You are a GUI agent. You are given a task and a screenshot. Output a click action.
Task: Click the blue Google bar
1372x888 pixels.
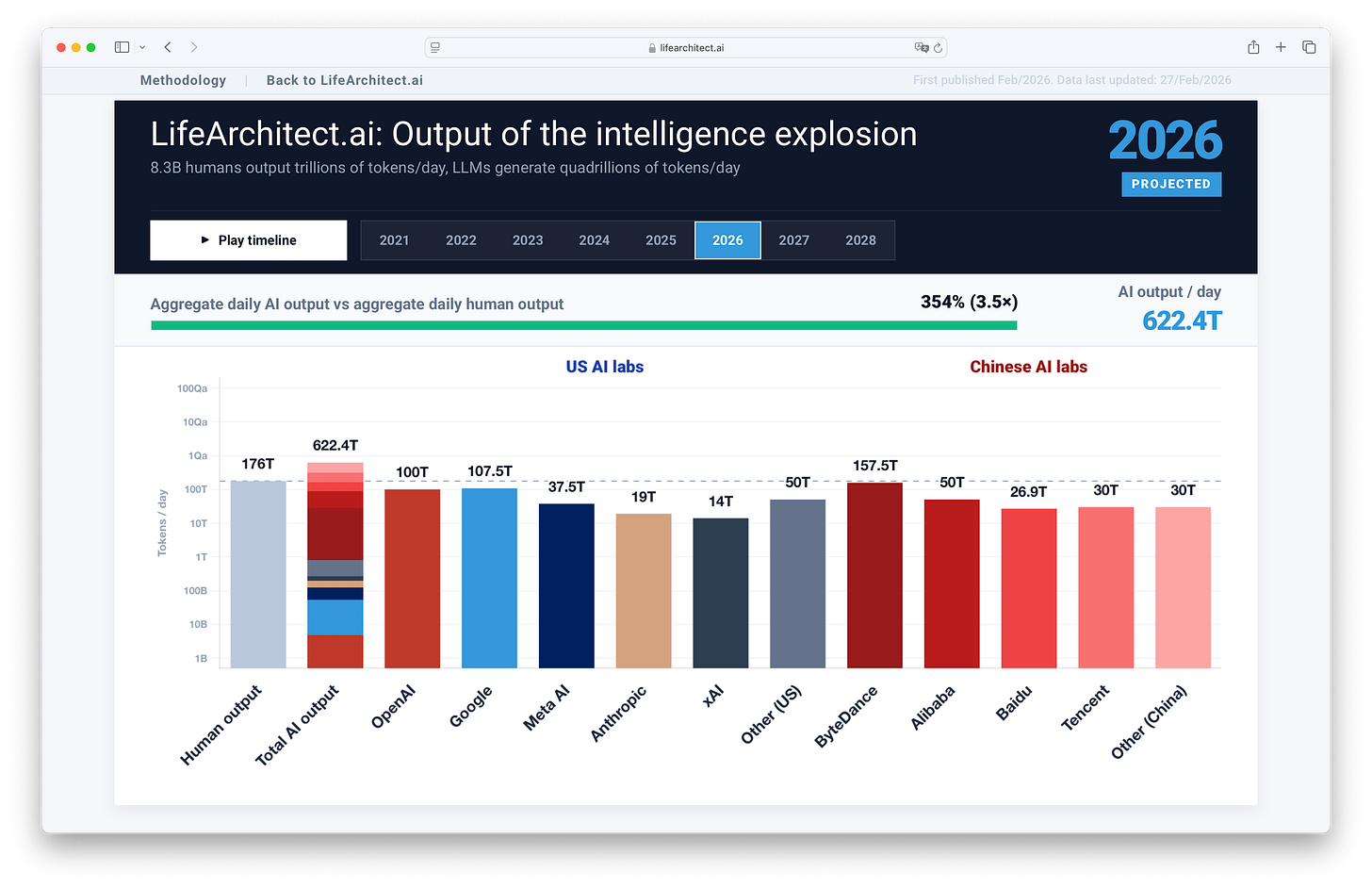[489, 578]
